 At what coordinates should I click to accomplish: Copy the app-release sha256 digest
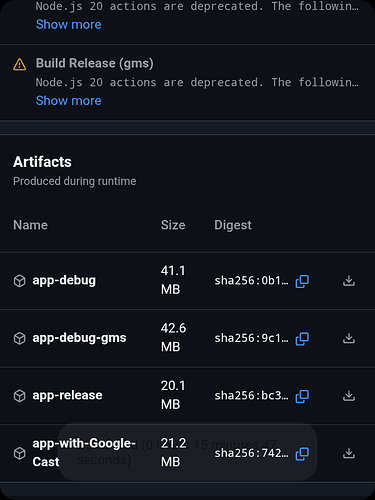[302, 396]
